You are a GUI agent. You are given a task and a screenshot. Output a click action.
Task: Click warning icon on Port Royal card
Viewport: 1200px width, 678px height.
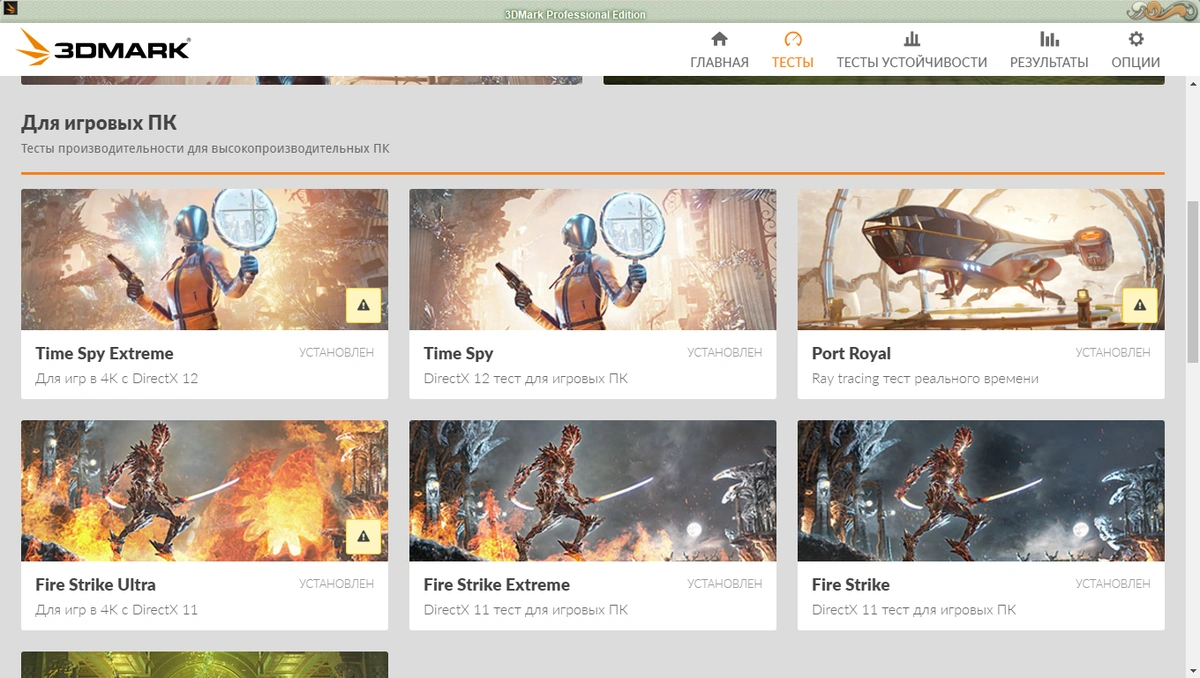tap(1140, 305)
